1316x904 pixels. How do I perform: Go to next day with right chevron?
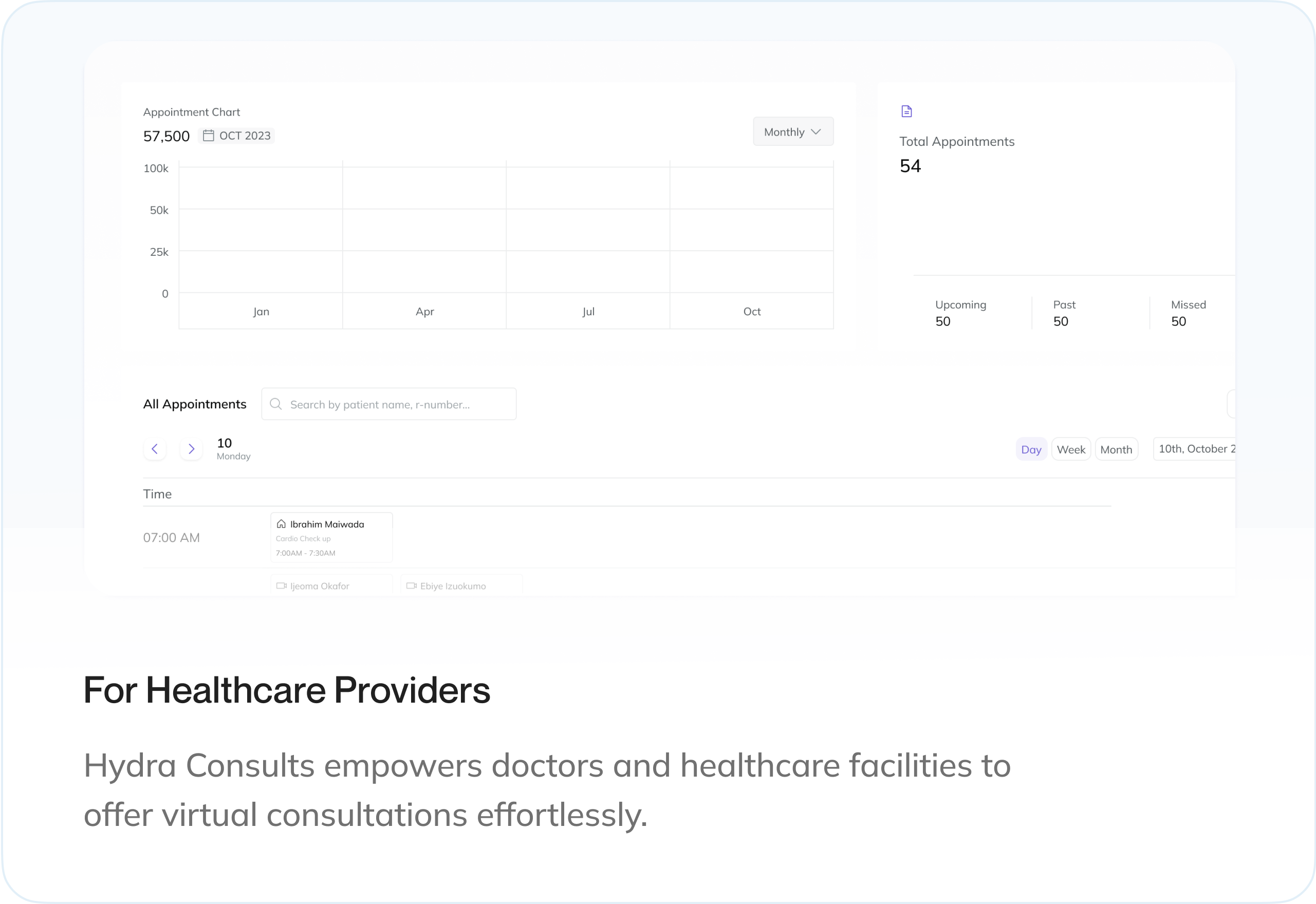(192, 449)
